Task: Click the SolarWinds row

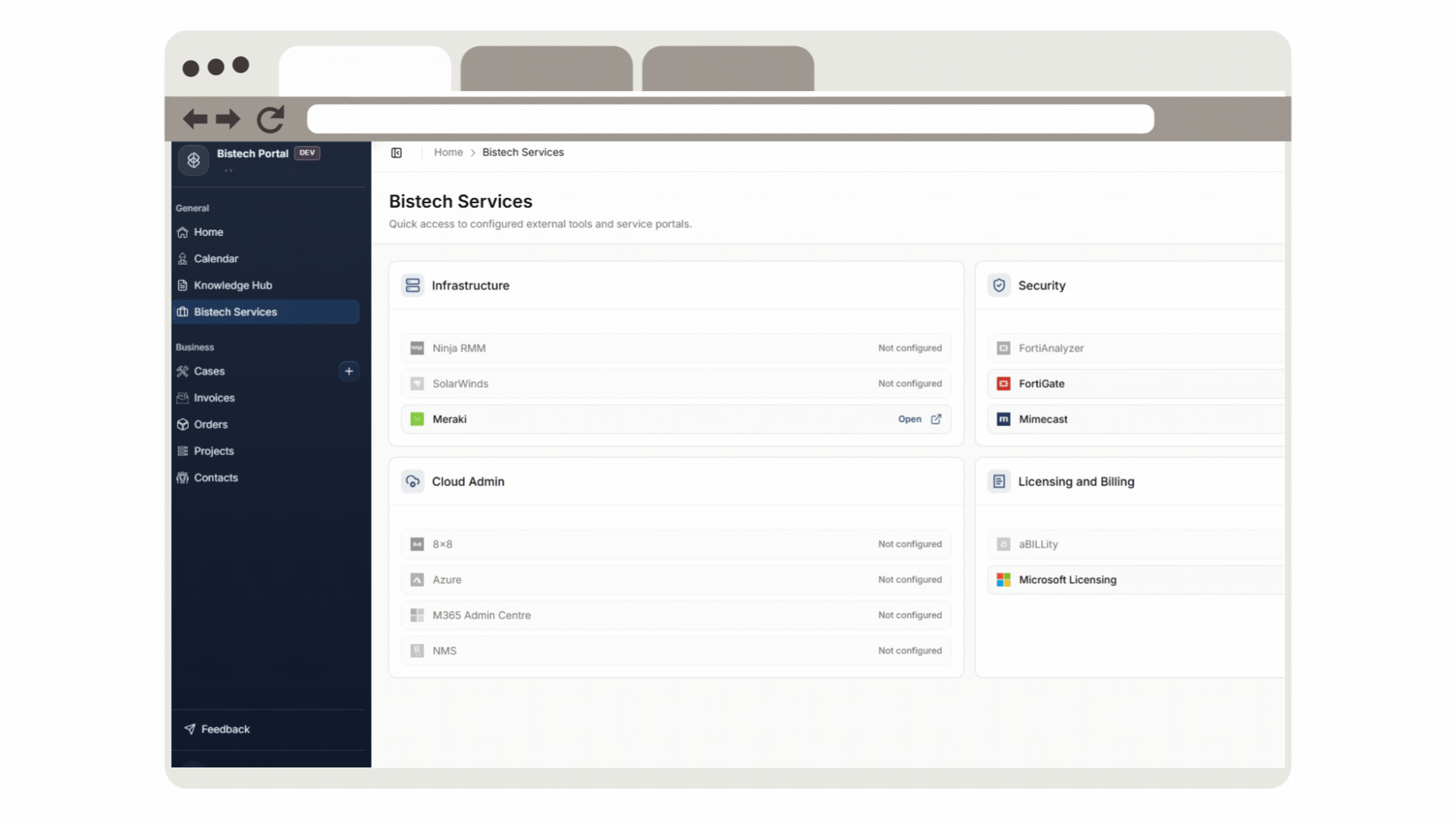Action: pos(676,384)
